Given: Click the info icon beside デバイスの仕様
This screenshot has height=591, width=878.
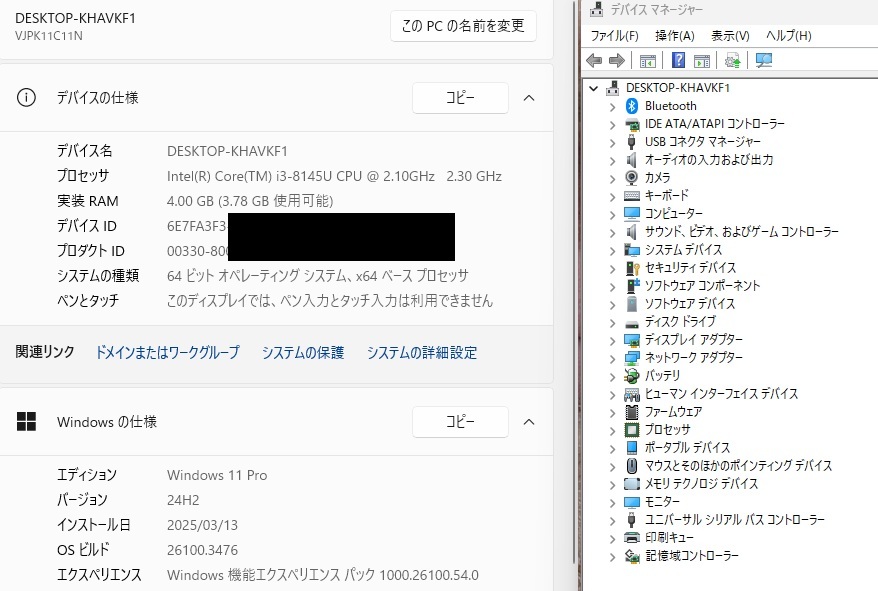Looking at the screenshot, I should coord(26,97).
